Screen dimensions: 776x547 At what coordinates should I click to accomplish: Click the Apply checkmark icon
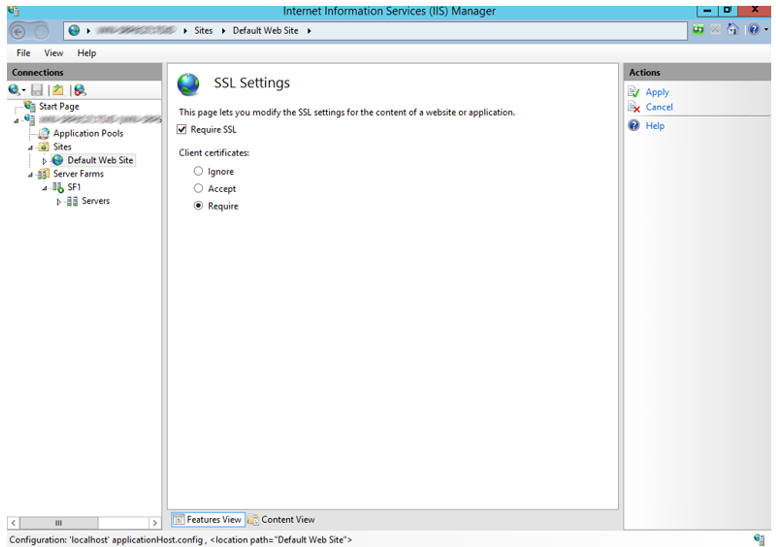634,92
